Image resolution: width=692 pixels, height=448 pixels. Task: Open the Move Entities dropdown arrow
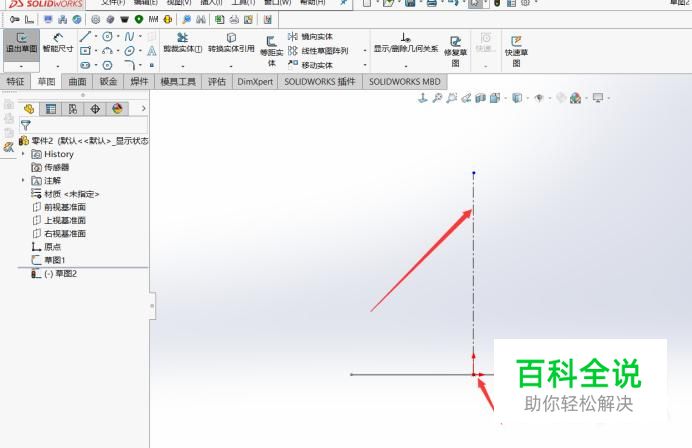[365, 65]
